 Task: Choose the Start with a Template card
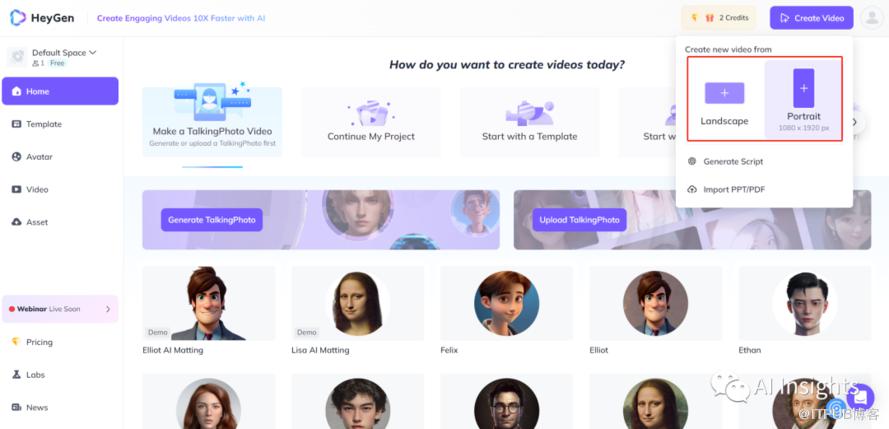coord(530,122)
